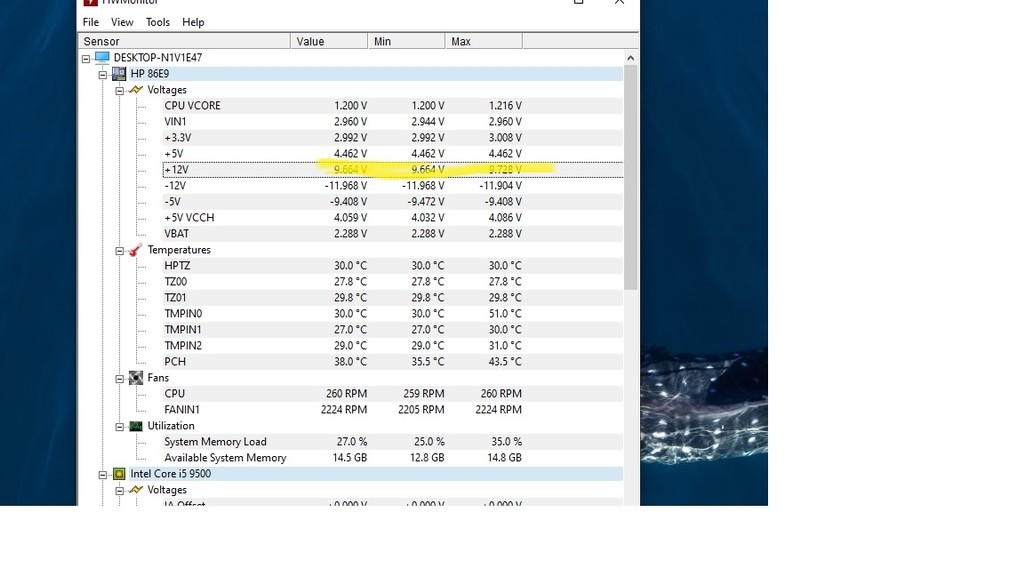Click the Fans icon
The height and width of the screenshot is (576, 1024).
tap(136, 377)
